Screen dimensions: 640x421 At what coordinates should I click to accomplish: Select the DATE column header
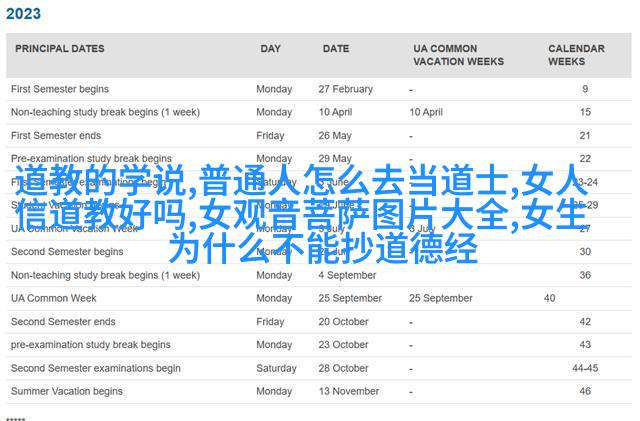[x=336, y=49]
